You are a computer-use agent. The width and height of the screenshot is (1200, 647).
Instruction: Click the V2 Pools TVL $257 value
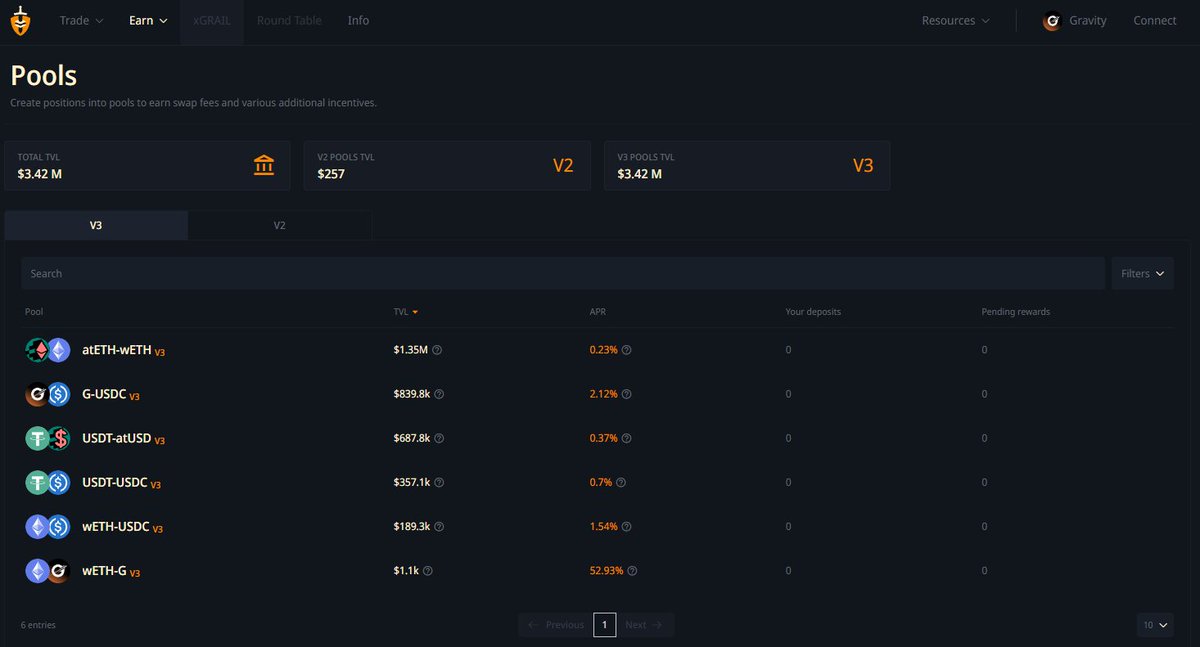click(331, 174)
